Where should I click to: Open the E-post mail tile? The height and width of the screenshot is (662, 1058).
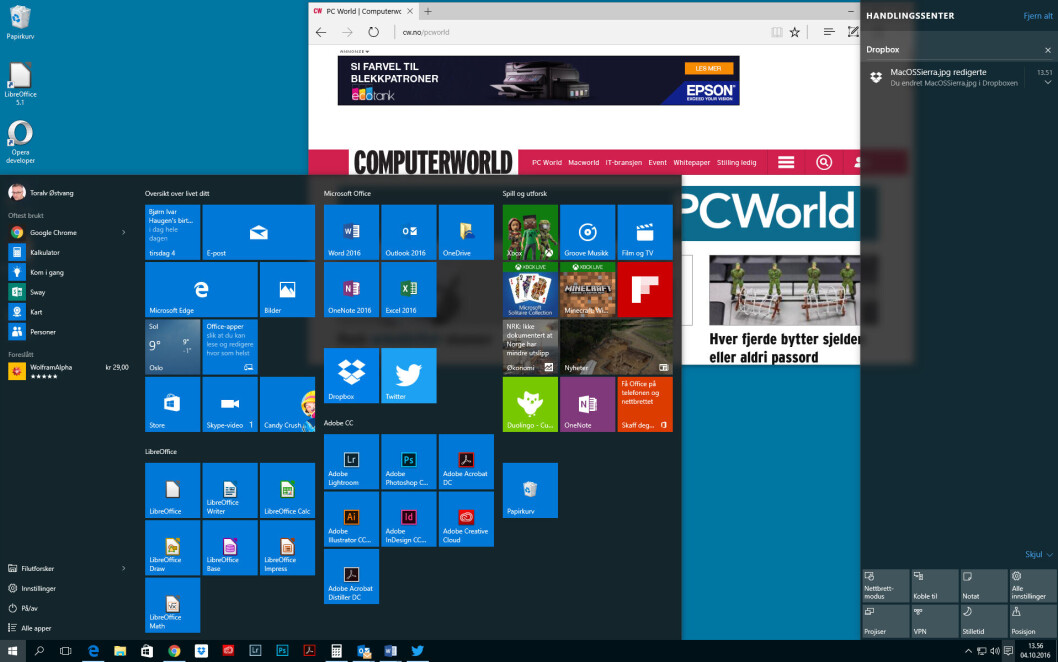(x=258, y=232)
